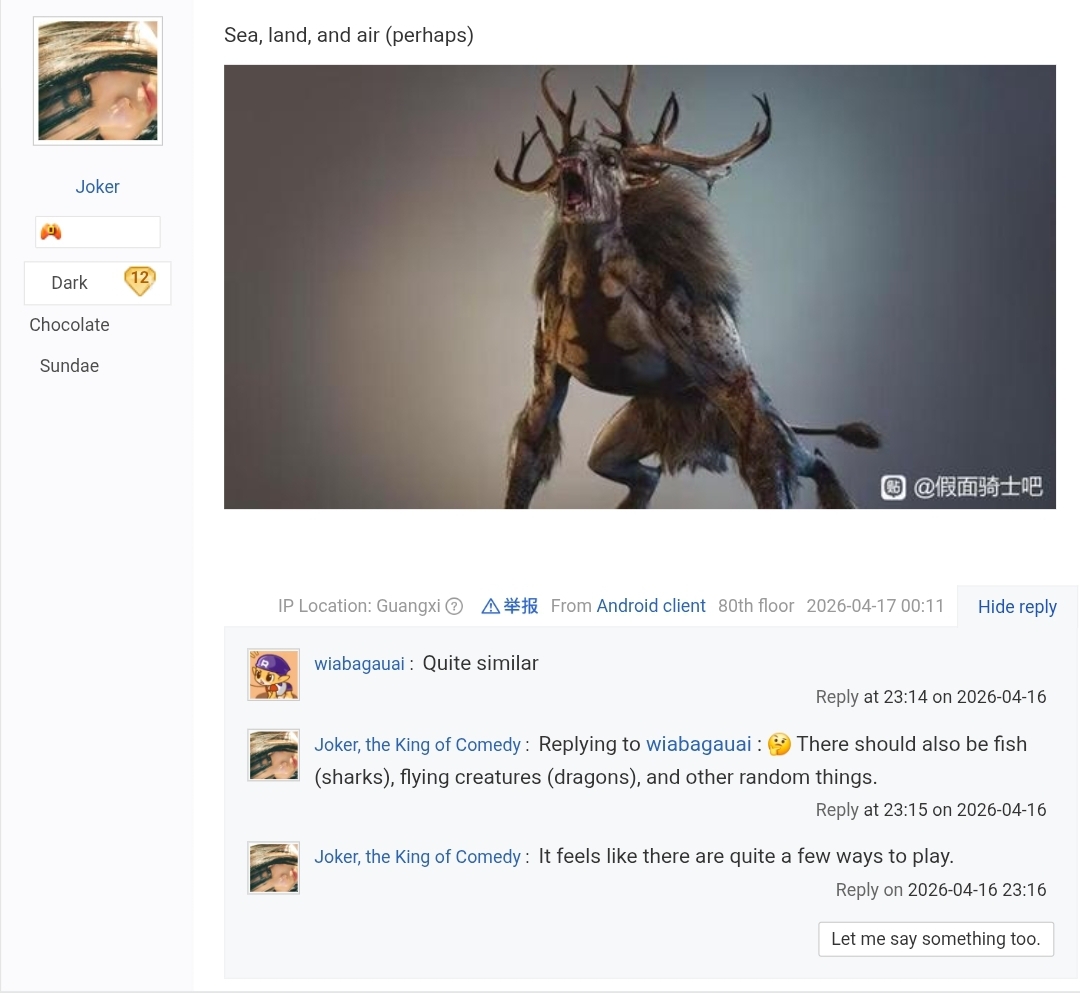Click the IP Location: Guangxi text
1080x993 pixels.
(359, 606)
